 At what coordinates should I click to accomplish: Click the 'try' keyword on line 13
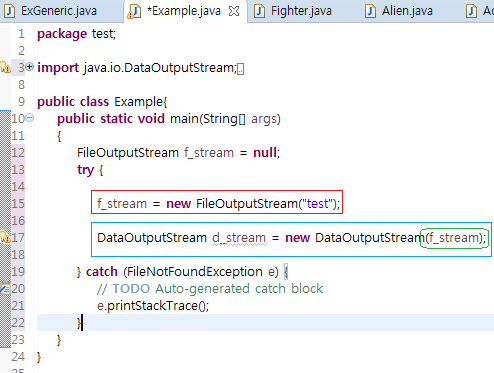86,170
